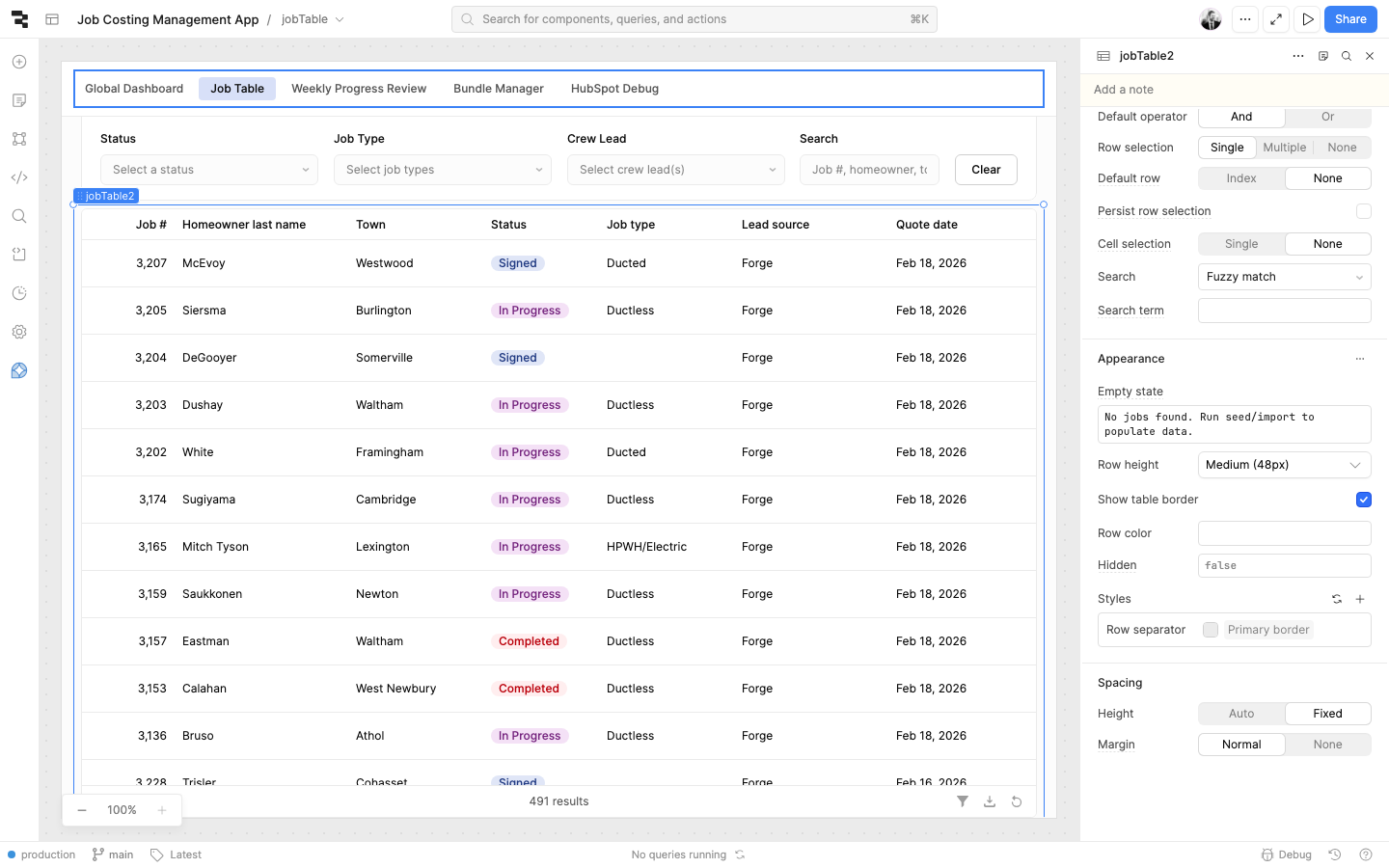Viewport: 1389px width, 868px height.
Task: Open the Status filter dropdown
Action: click(209, 170)
